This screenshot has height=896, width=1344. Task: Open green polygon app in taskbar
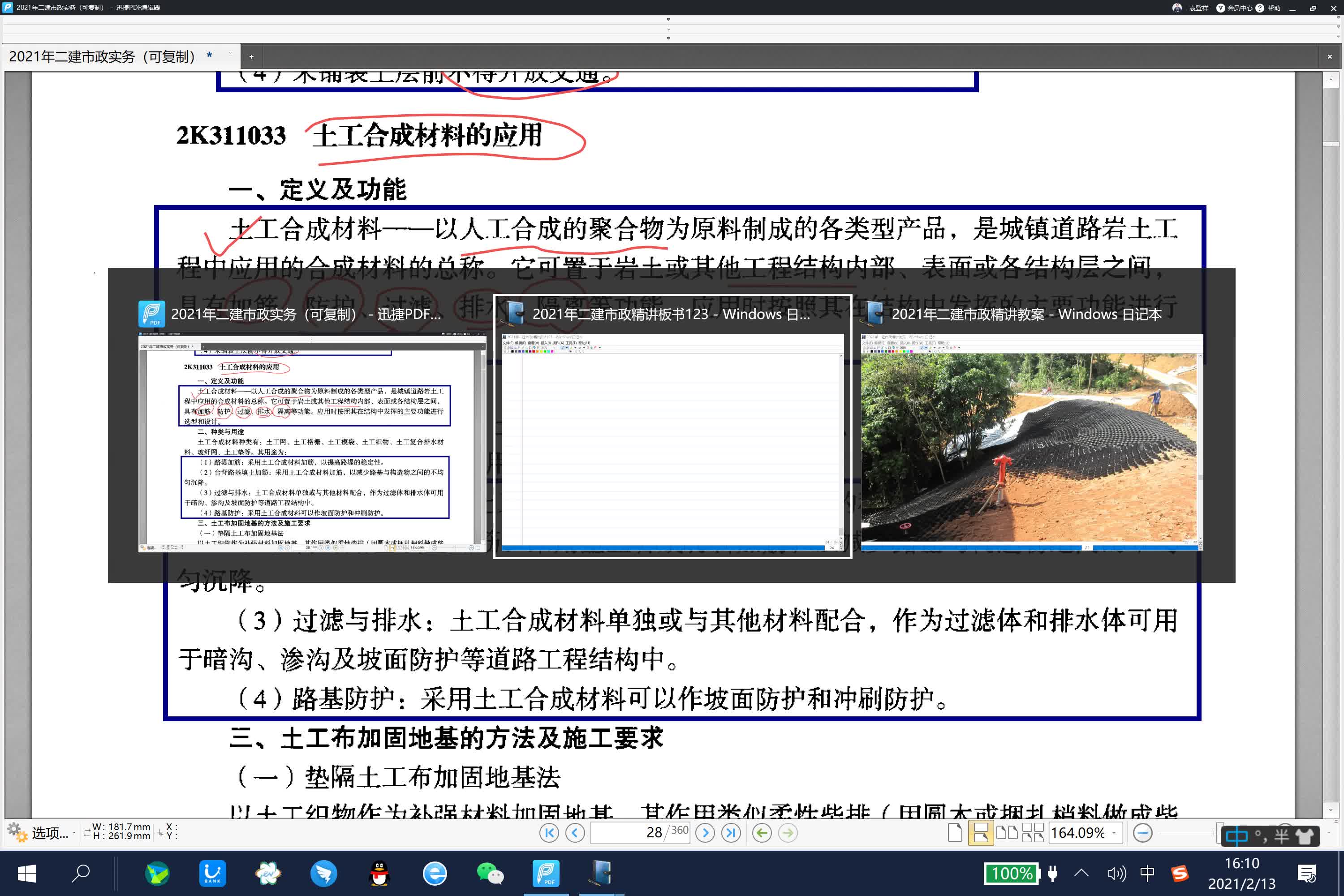tap(156, 873)
